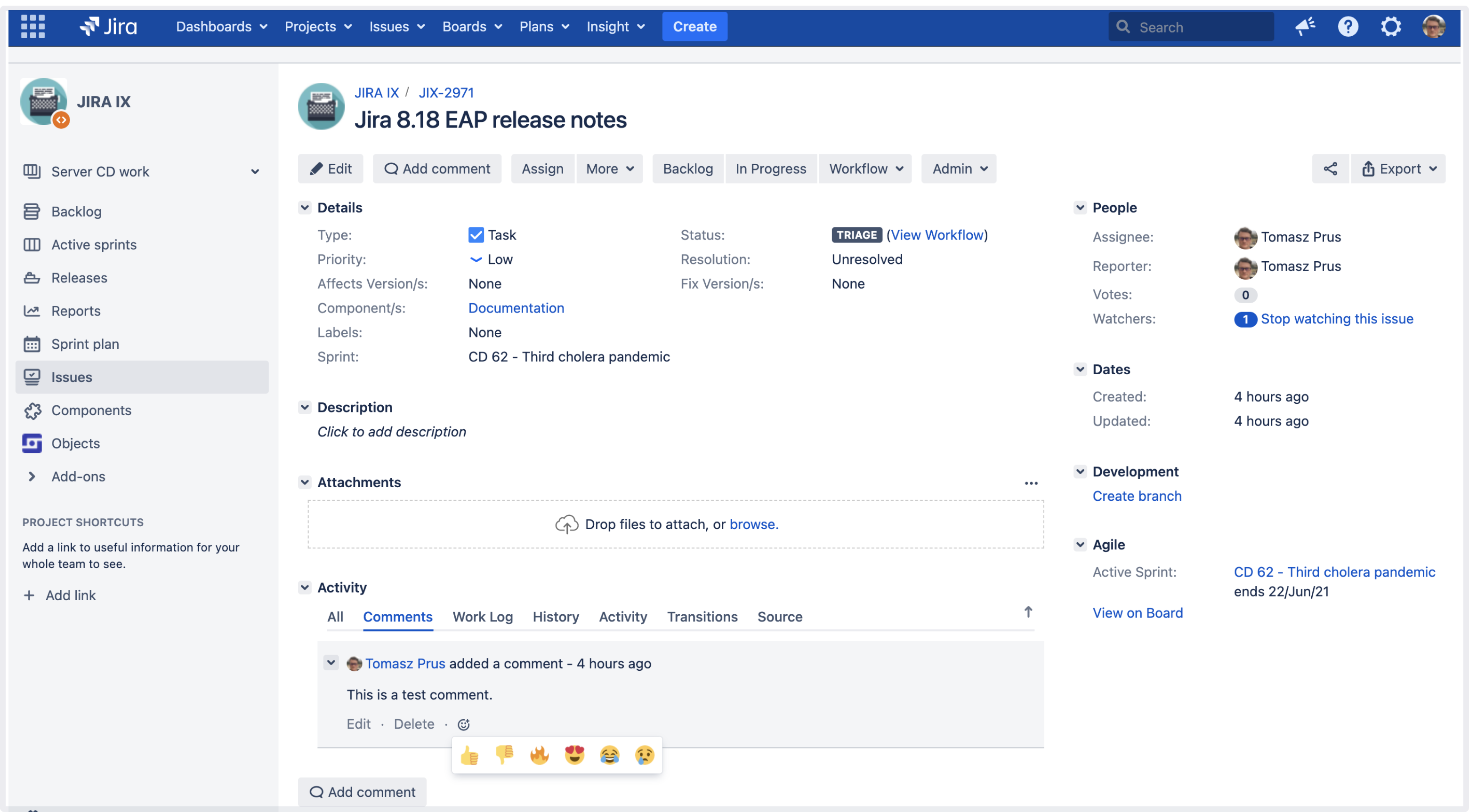The image size is (1469, 812).
Task: React with thumbs down emoji
Action: click(x=504, y=755)
